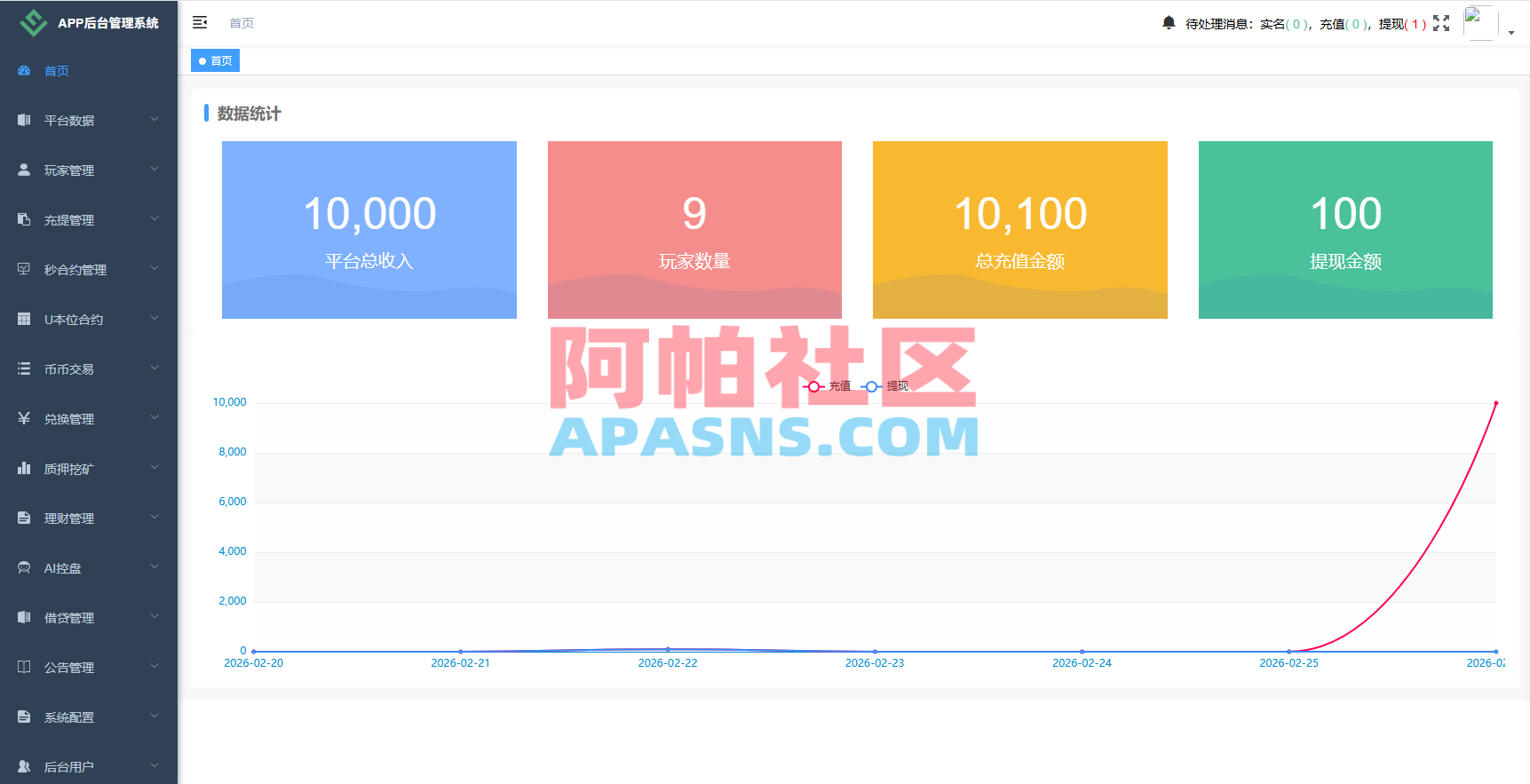Click the notification bell icon
The image size is (1530, 784).
coord(1169,22)
